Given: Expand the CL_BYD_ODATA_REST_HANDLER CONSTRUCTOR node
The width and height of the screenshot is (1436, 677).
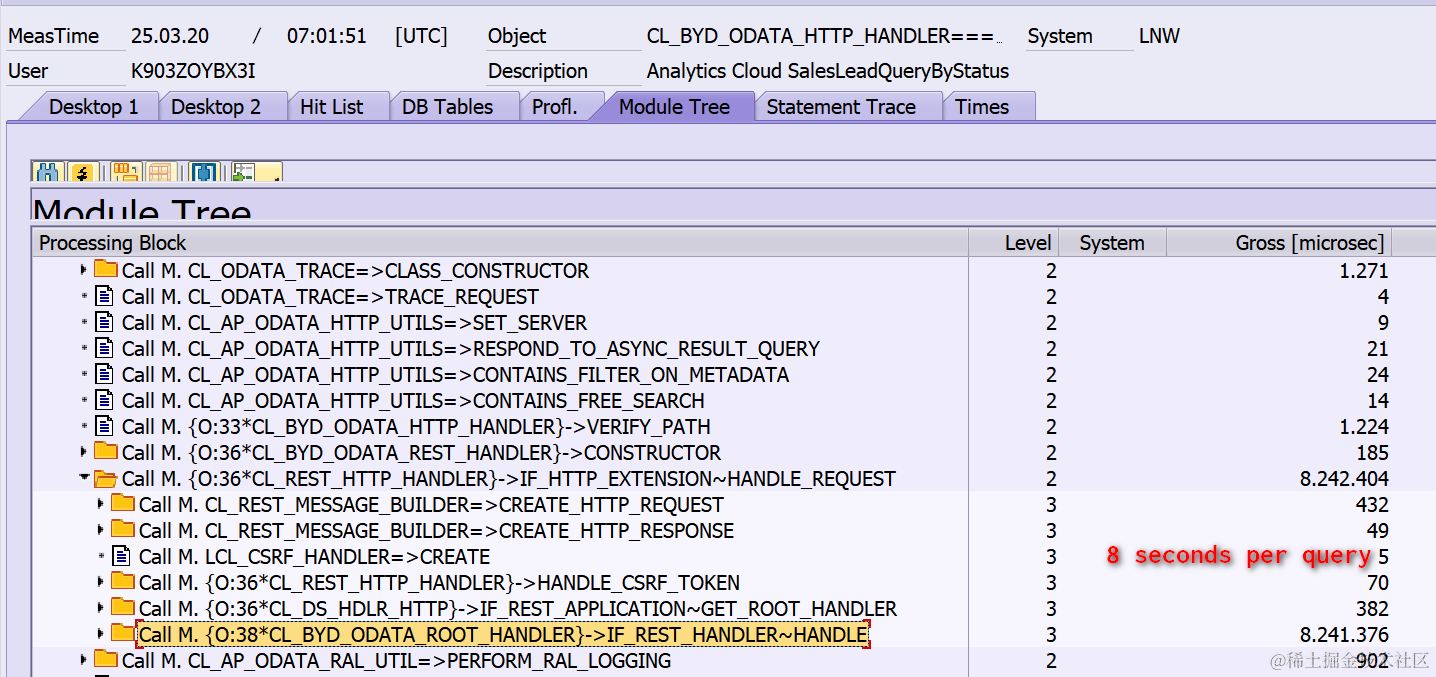Looking at the screenshot, I should click(x=84, y=452).
